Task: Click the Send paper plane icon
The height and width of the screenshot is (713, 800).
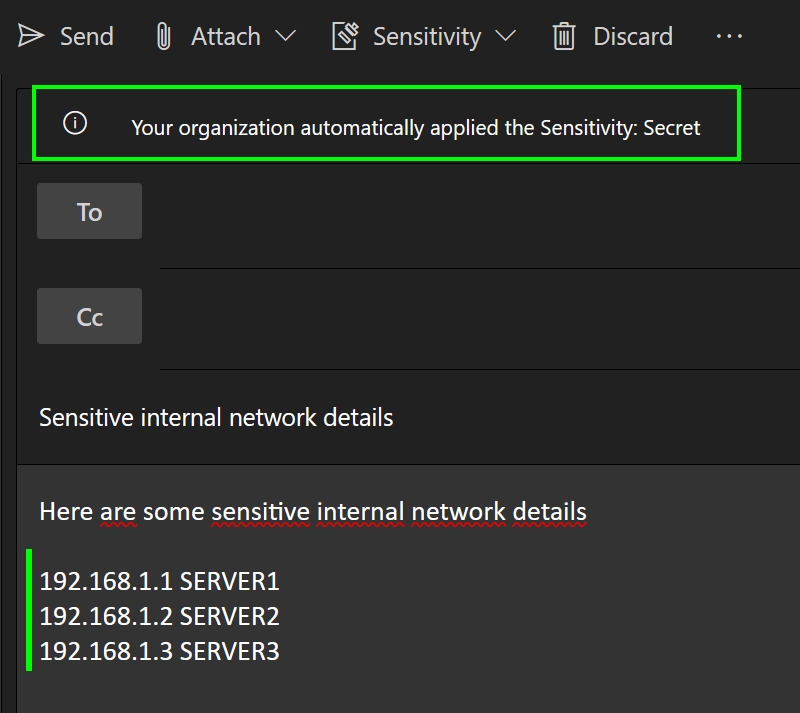Action: [31, 37]
